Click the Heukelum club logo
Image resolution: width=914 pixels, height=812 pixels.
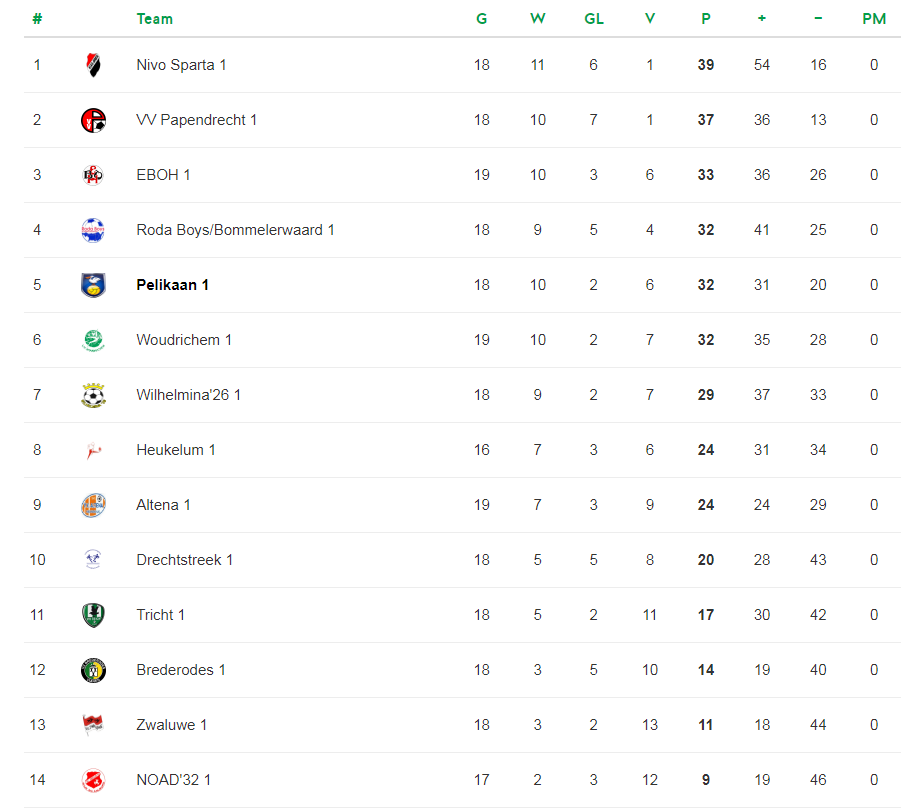pyautogui.click(x=93, y=451)
